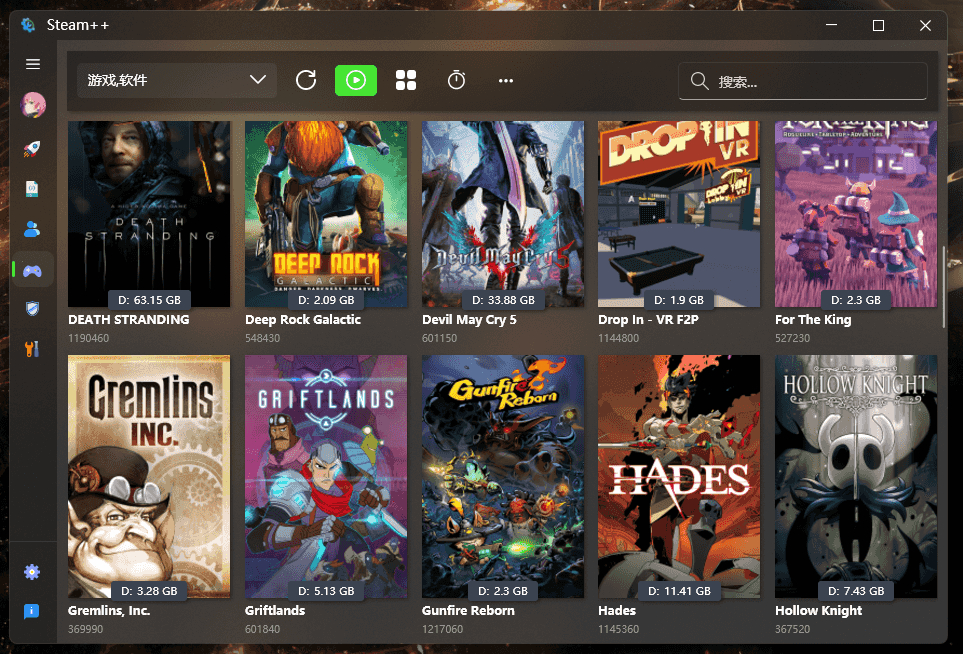Select the Gunfire Reborn cover art
The height and width of the screenshot is (654, 963).
[x=503, y=477]
